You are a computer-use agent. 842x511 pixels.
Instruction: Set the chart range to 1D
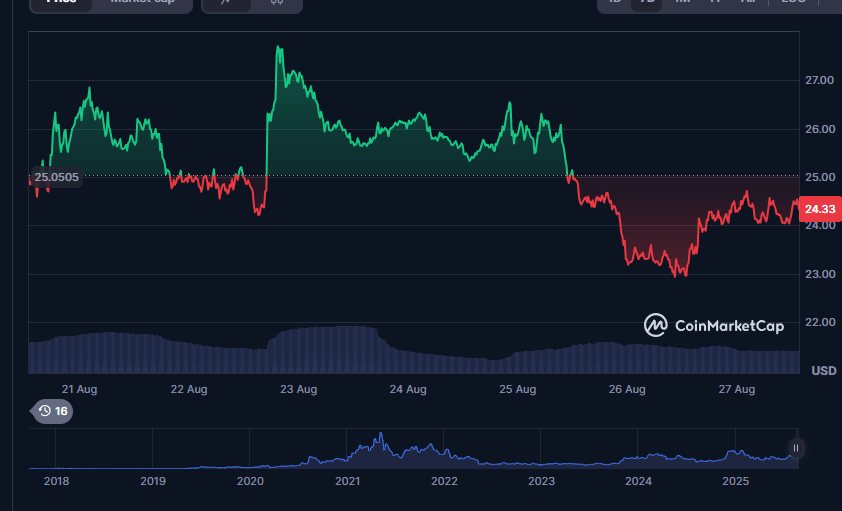pos(615,3)
